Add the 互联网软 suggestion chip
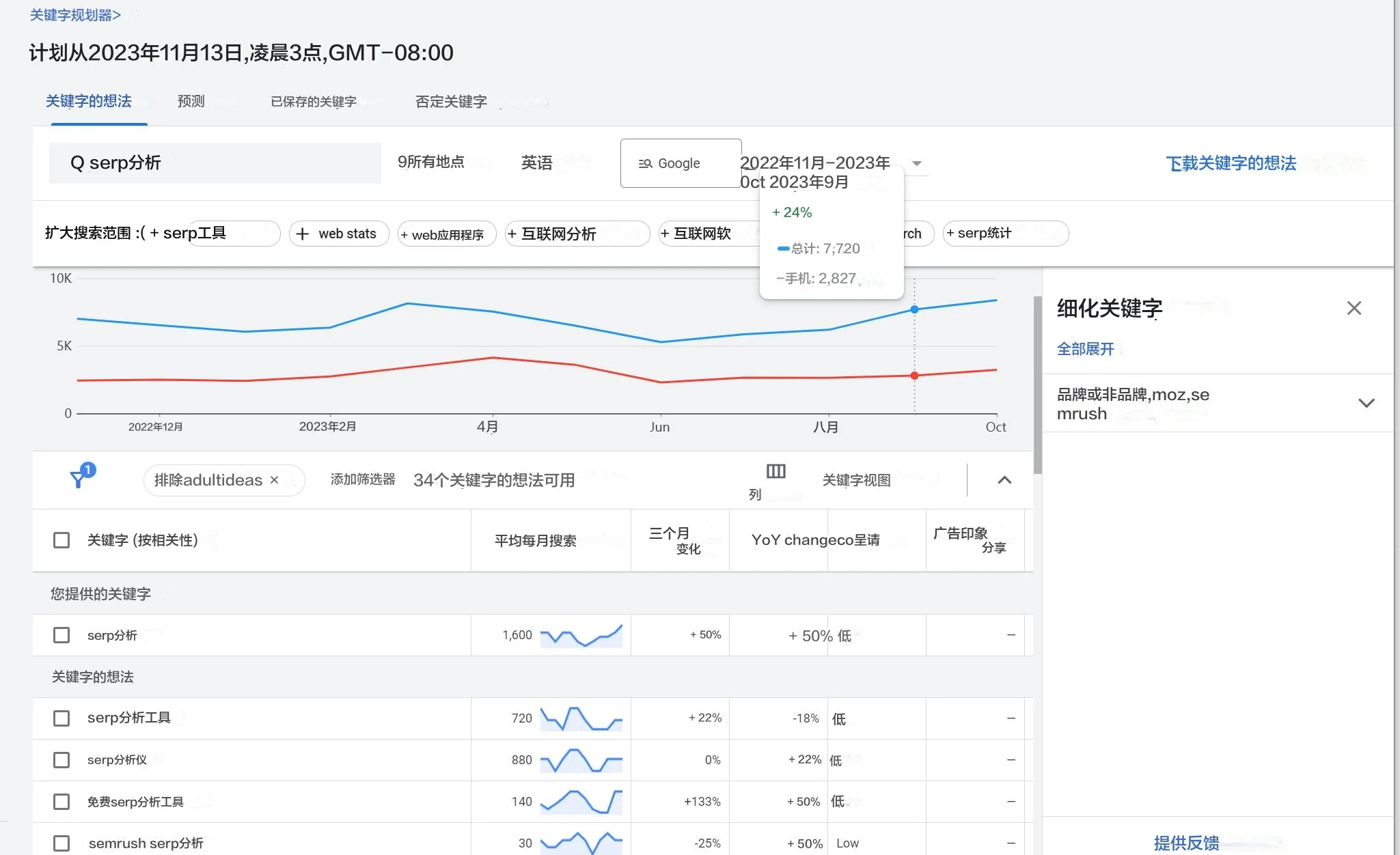The width and height of the screenshot is (1400, 855). [709, 234]
